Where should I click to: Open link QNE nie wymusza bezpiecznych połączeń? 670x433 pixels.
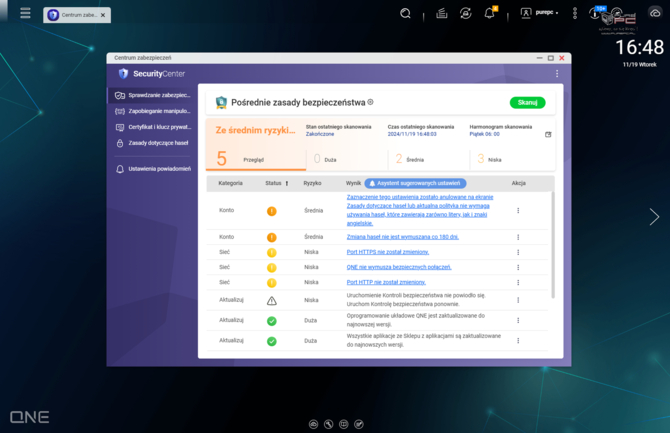click(x=399, y=267)
